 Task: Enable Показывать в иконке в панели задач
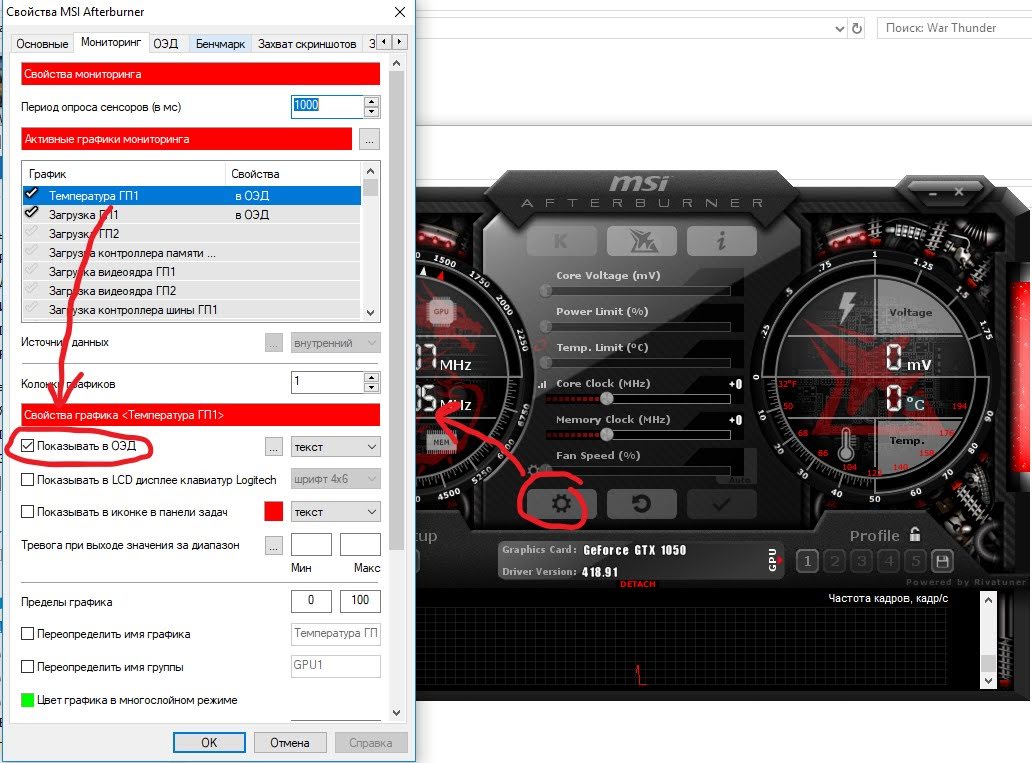point(27,512)
